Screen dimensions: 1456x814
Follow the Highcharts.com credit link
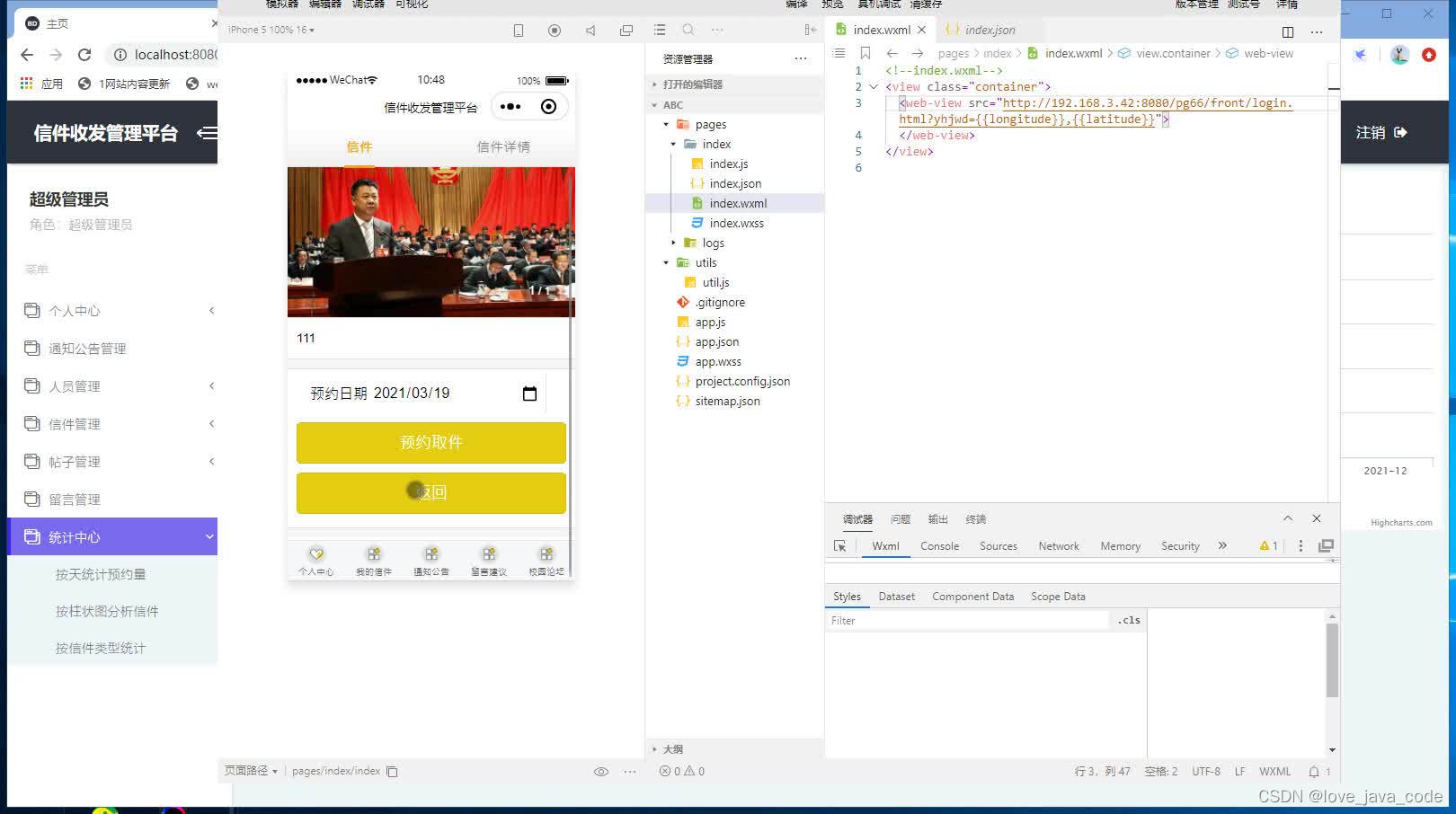click(1401, 523)
